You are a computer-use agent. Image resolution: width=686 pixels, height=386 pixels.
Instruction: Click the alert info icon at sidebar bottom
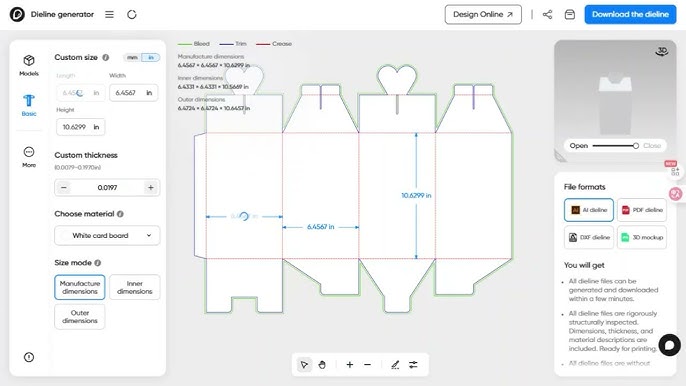click(x=29, y=357)
